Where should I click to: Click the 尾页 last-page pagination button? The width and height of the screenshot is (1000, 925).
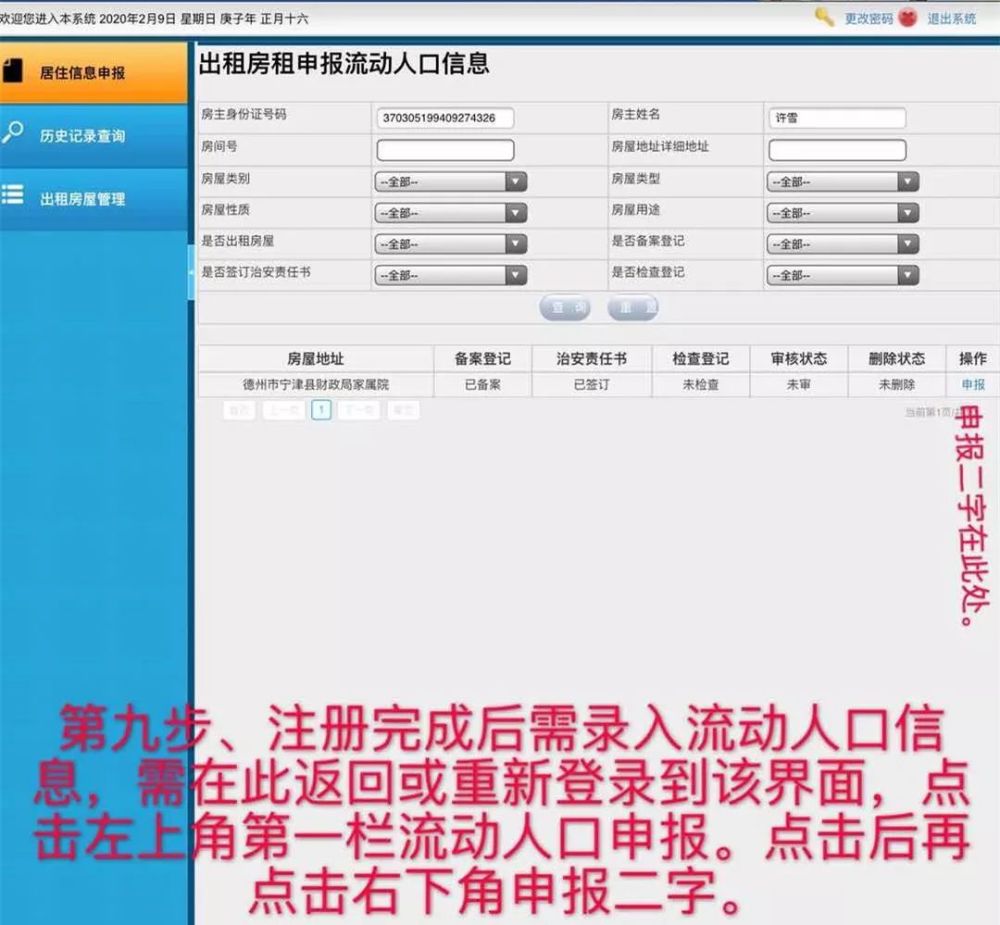click(x=403, y=410)
